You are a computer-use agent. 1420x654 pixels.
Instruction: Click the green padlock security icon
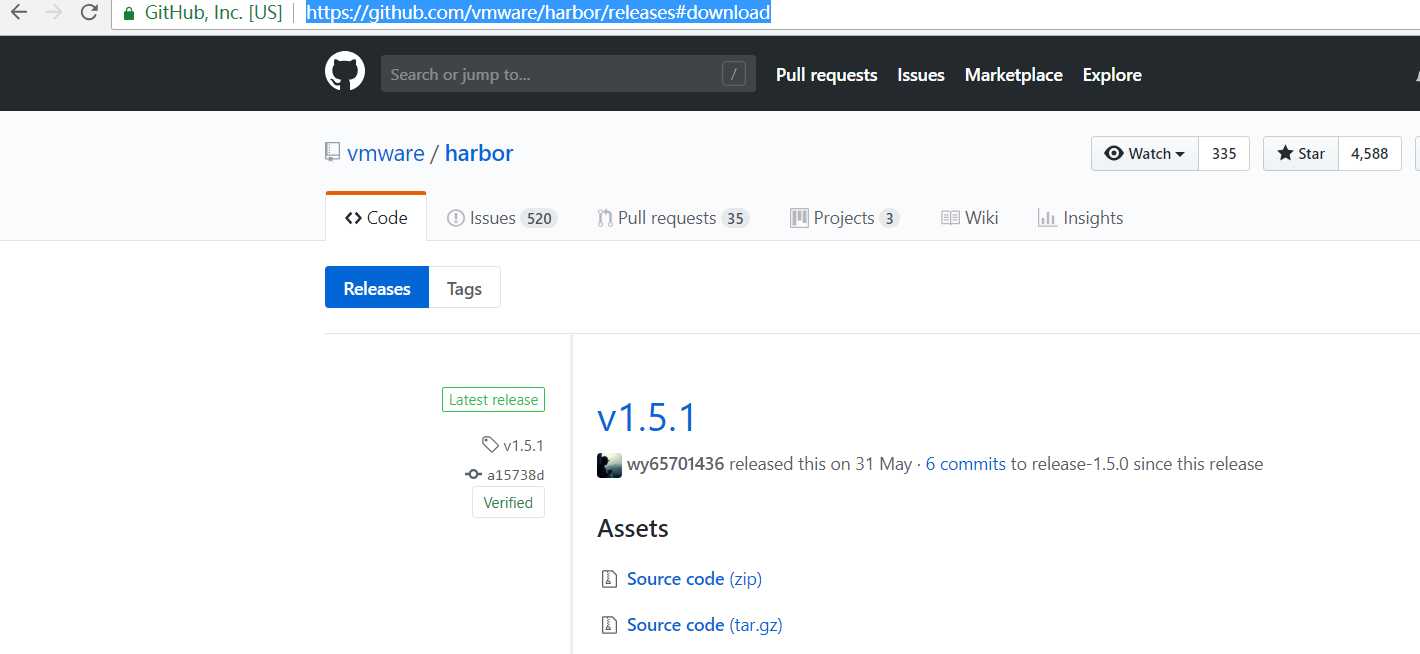(x=128, y=13)
